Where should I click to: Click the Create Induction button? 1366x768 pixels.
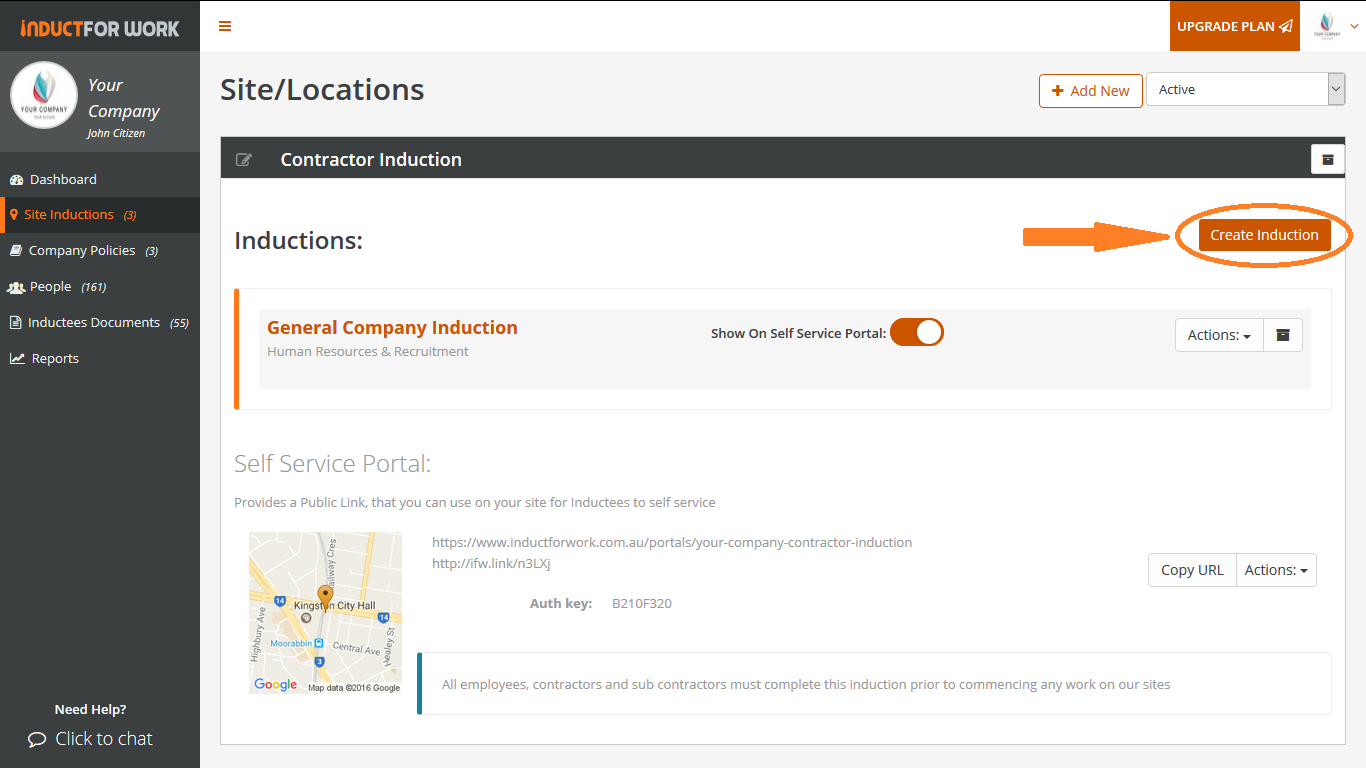(x=1264, y=235)
